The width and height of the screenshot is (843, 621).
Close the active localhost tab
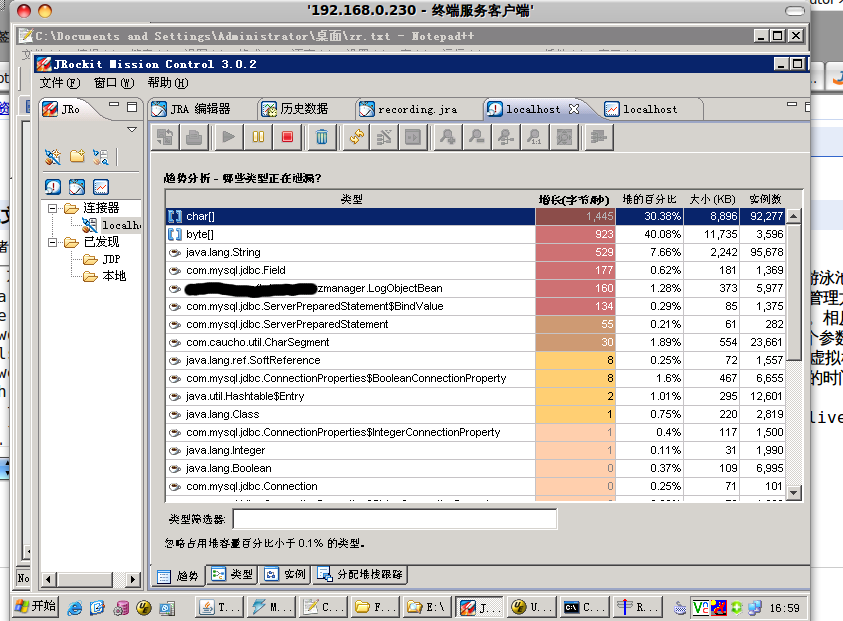574,109
